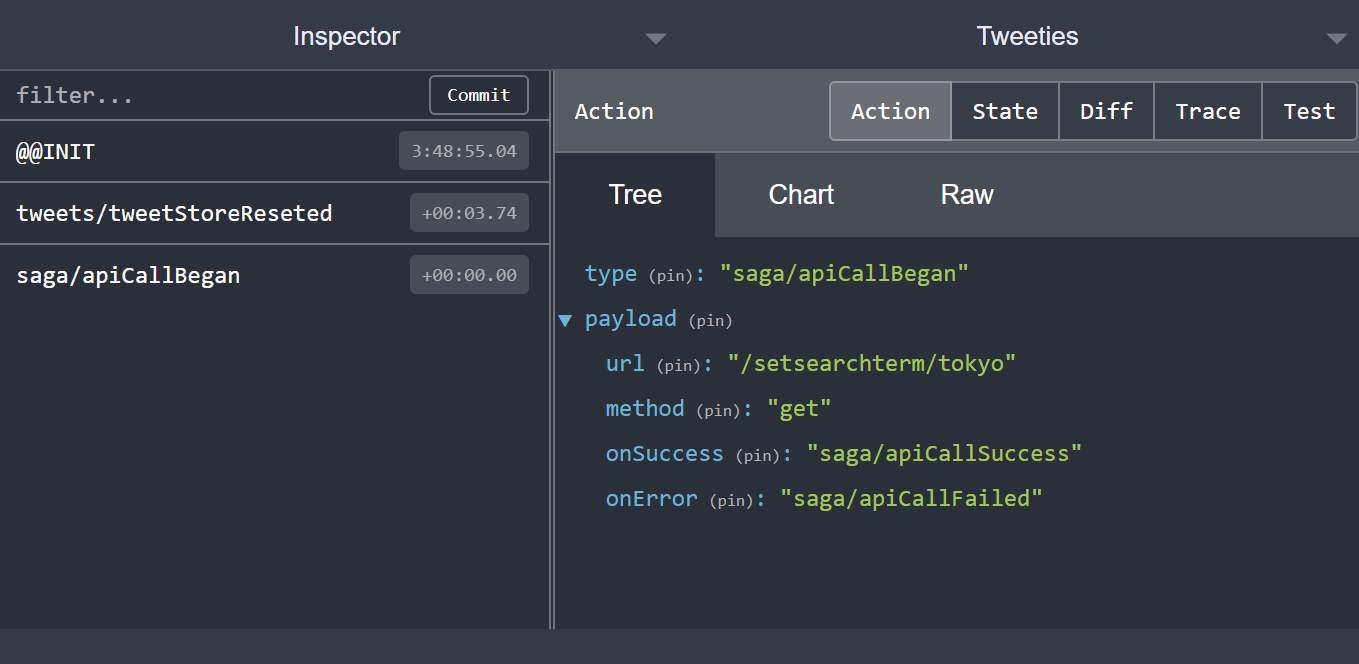Viewport: 1359px width, 664px height.
Task: Open the Trace tab
Action: coord(1207,111)
